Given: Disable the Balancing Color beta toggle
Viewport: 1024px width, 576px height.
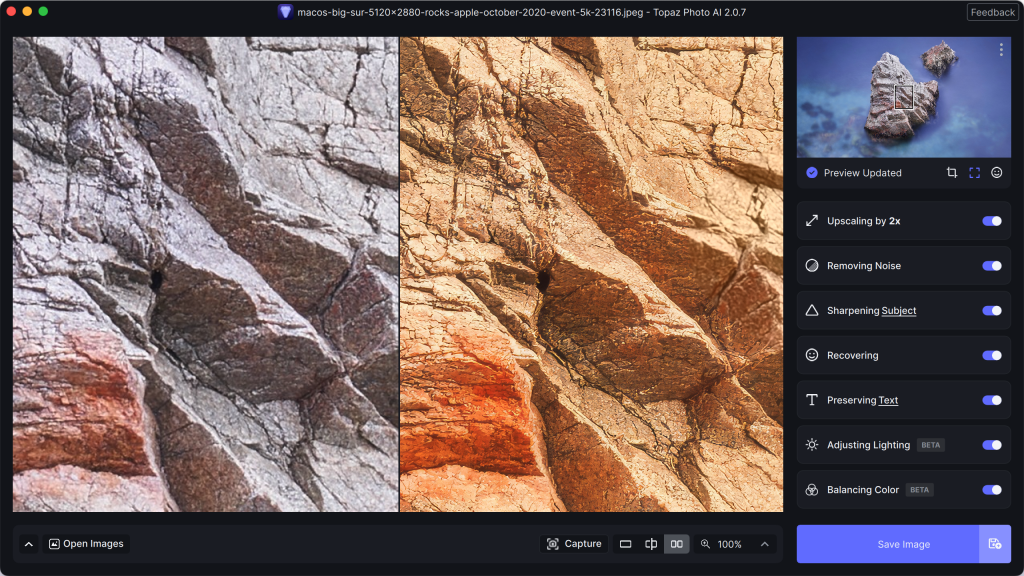Looking at the screenshot, I should point(991,490).
